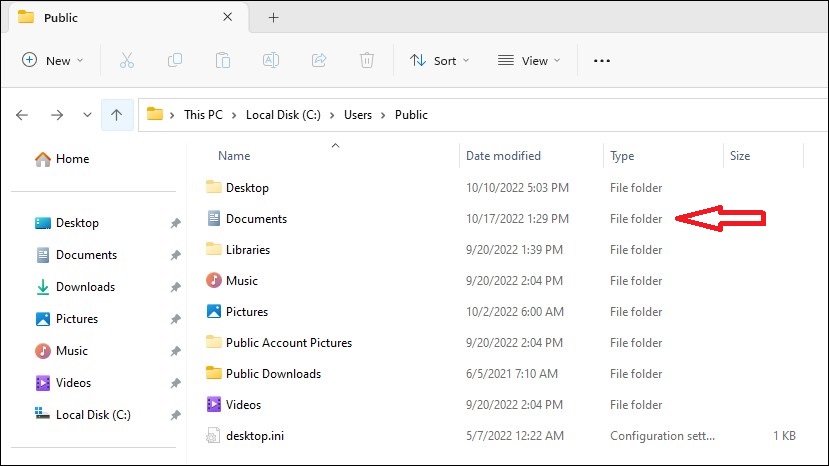Click the Cut scissors icon in toolbar
Screen dimensions: 829x466
click(127, 60)
